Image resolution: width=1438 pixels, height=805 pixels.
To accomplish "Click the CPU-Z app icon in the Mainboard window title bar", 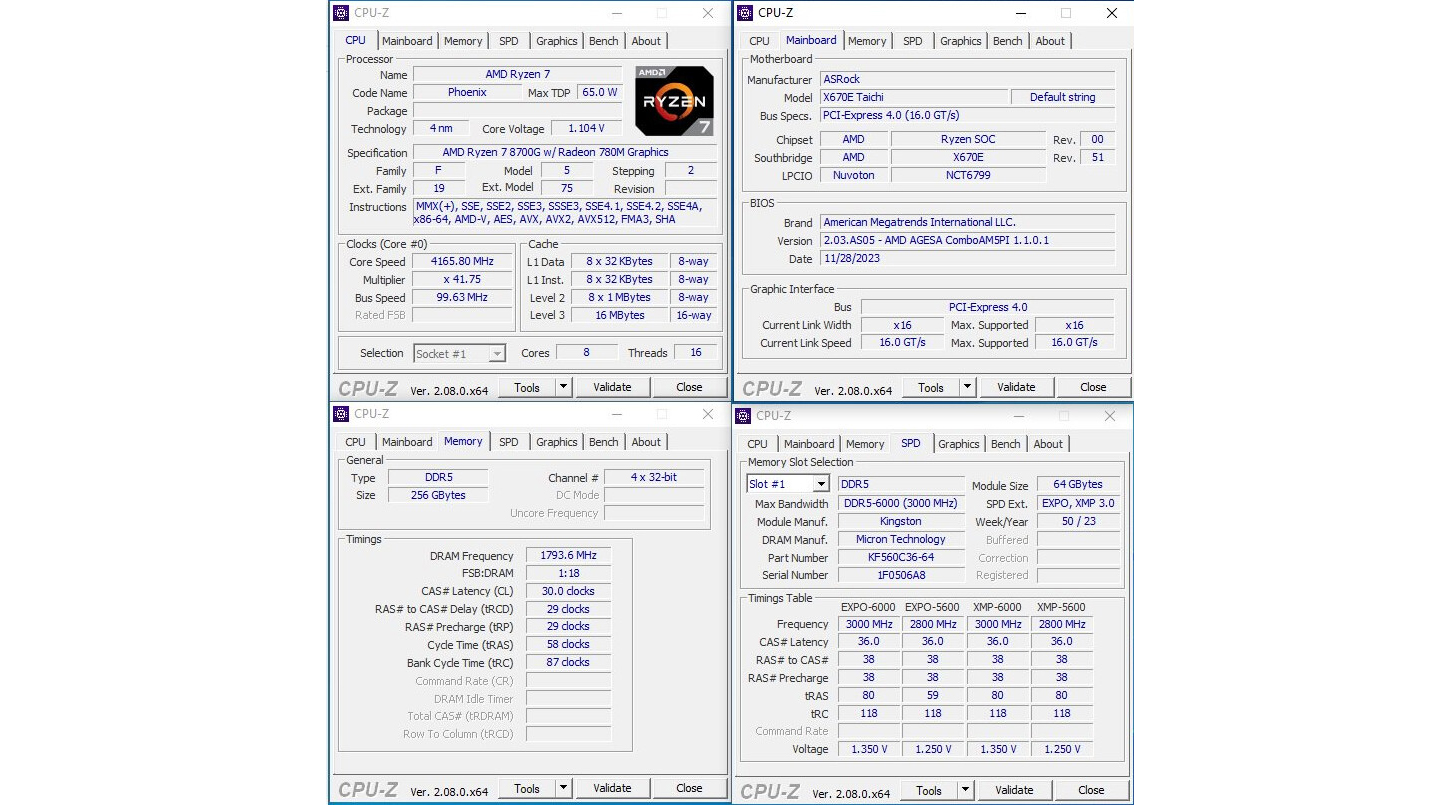I will click(x=744, y=13).
